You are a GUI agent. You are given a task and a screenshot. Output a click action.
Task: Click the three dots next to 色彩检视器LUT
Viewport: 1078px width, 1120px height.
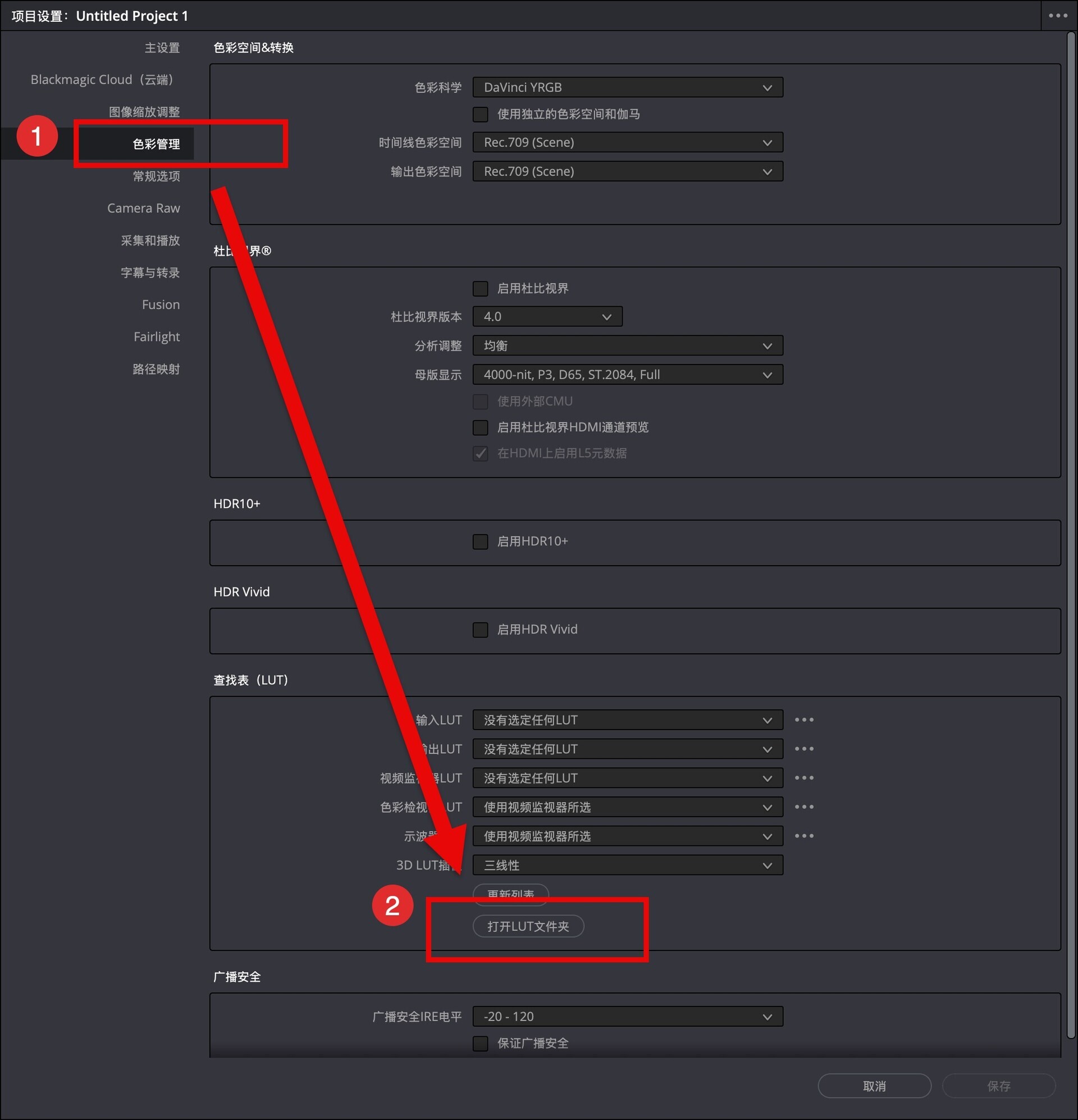pos(804,808)
